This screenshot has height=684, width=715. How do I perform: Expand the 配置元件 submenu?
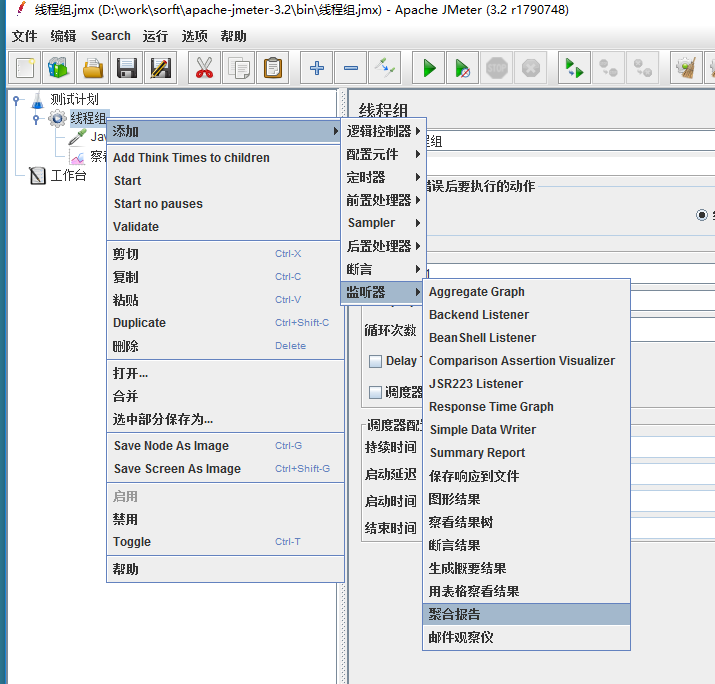pyautogui.click(x=383, y=154)
